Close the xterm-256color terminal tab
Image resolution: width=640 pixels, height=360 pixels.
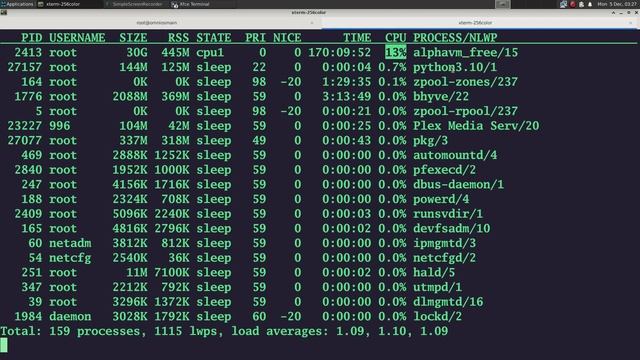[631, 23]
